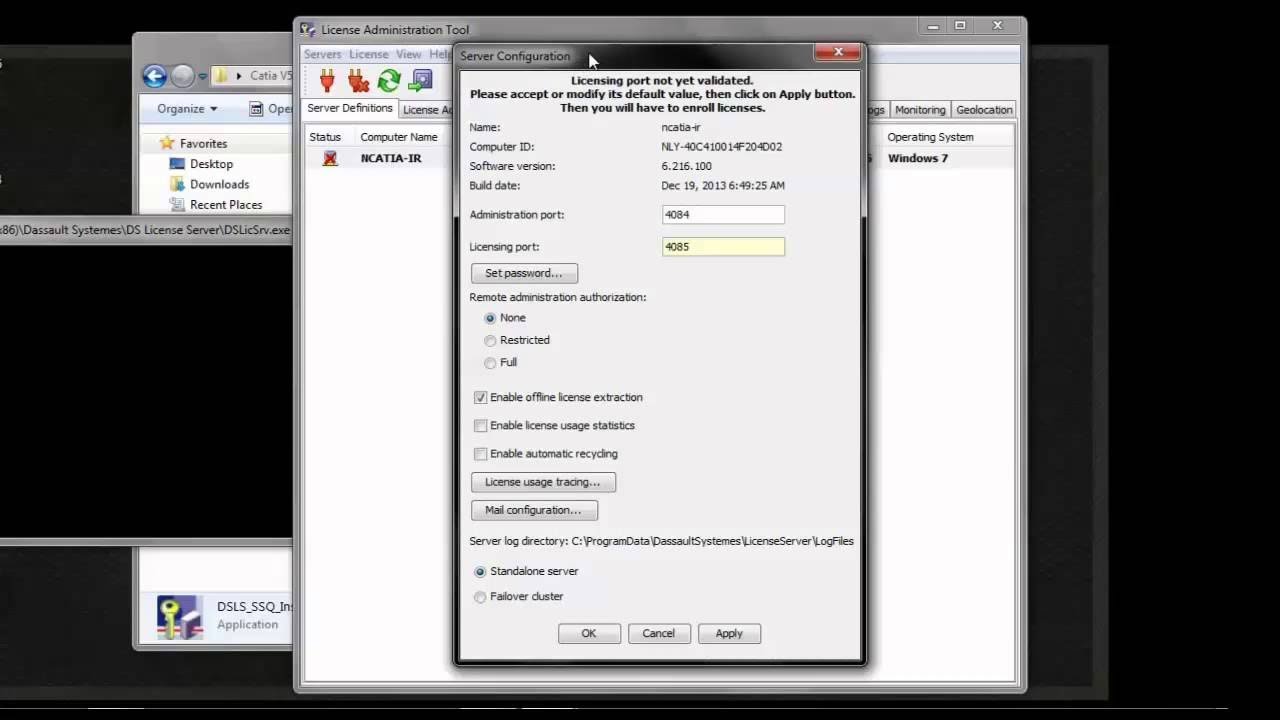Click the License usage tracing button

[543, 482]
